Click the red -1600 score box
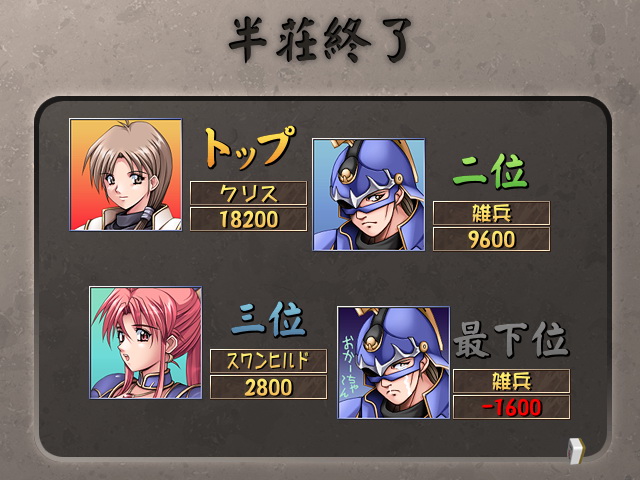 pyautogui.click(x=511, y=407)
